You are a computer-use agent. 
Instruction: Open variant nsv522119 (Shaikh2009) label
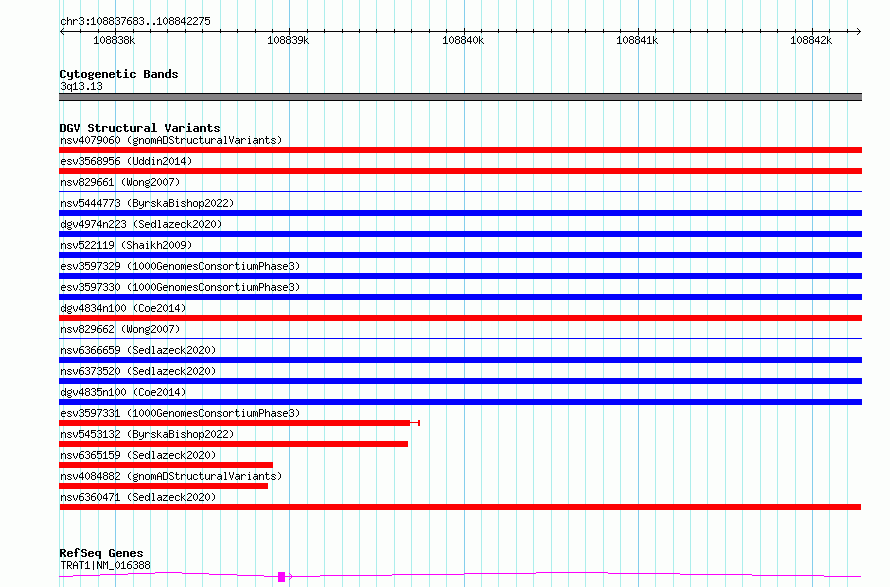(126, 245)
